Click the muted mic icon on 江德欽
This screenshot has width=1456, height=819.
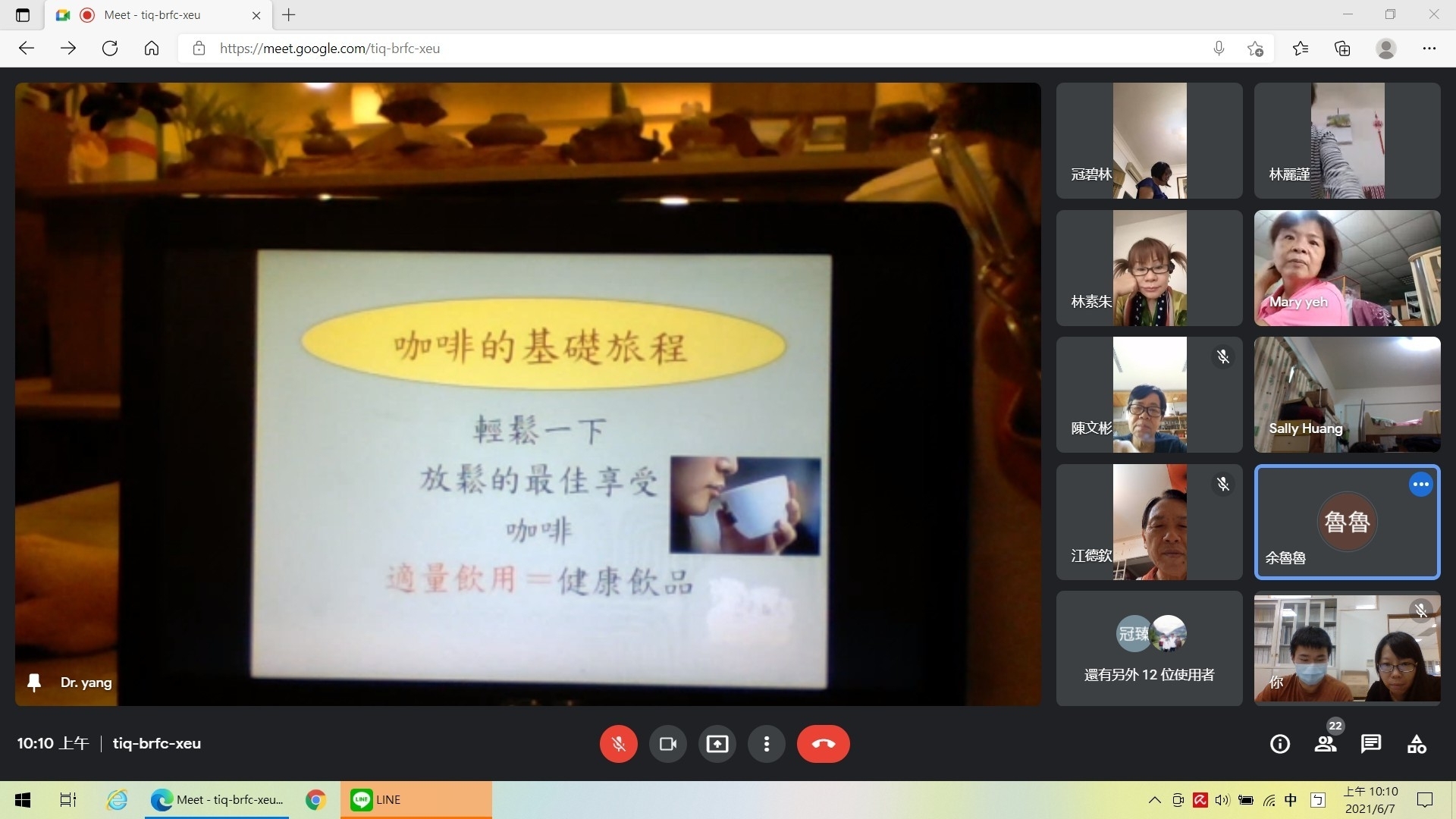point(1223,484)
